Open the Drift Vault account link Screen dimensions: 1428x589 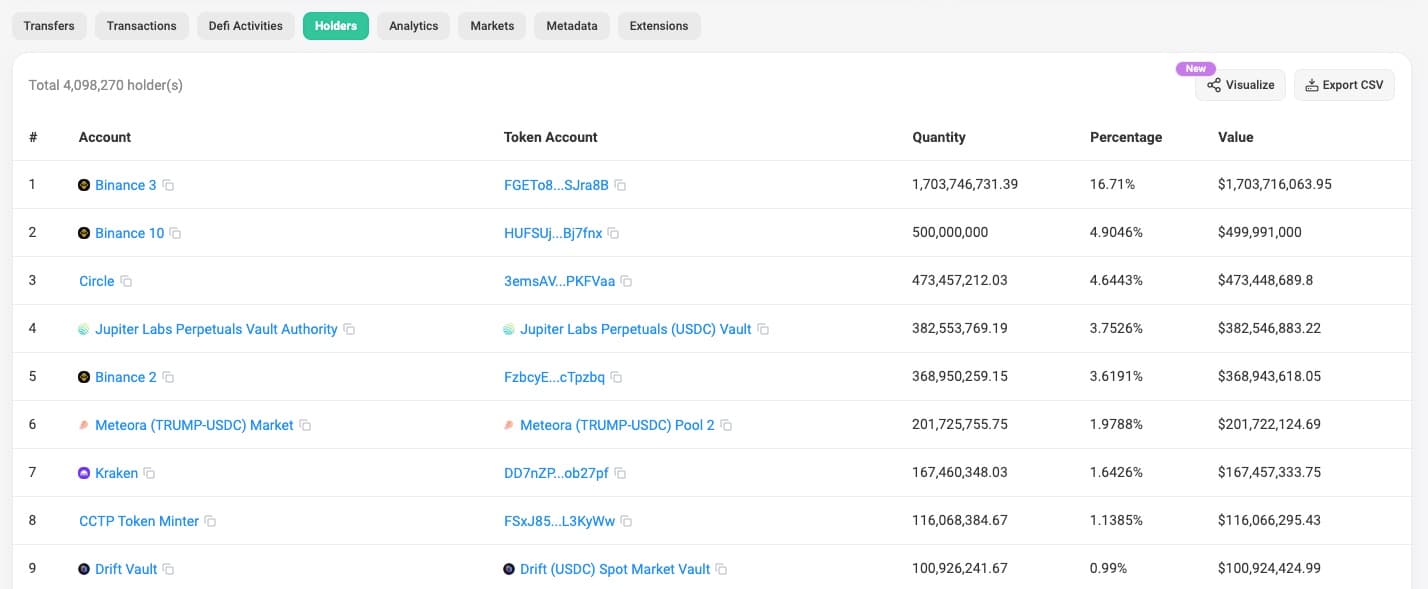coord(126,569)
